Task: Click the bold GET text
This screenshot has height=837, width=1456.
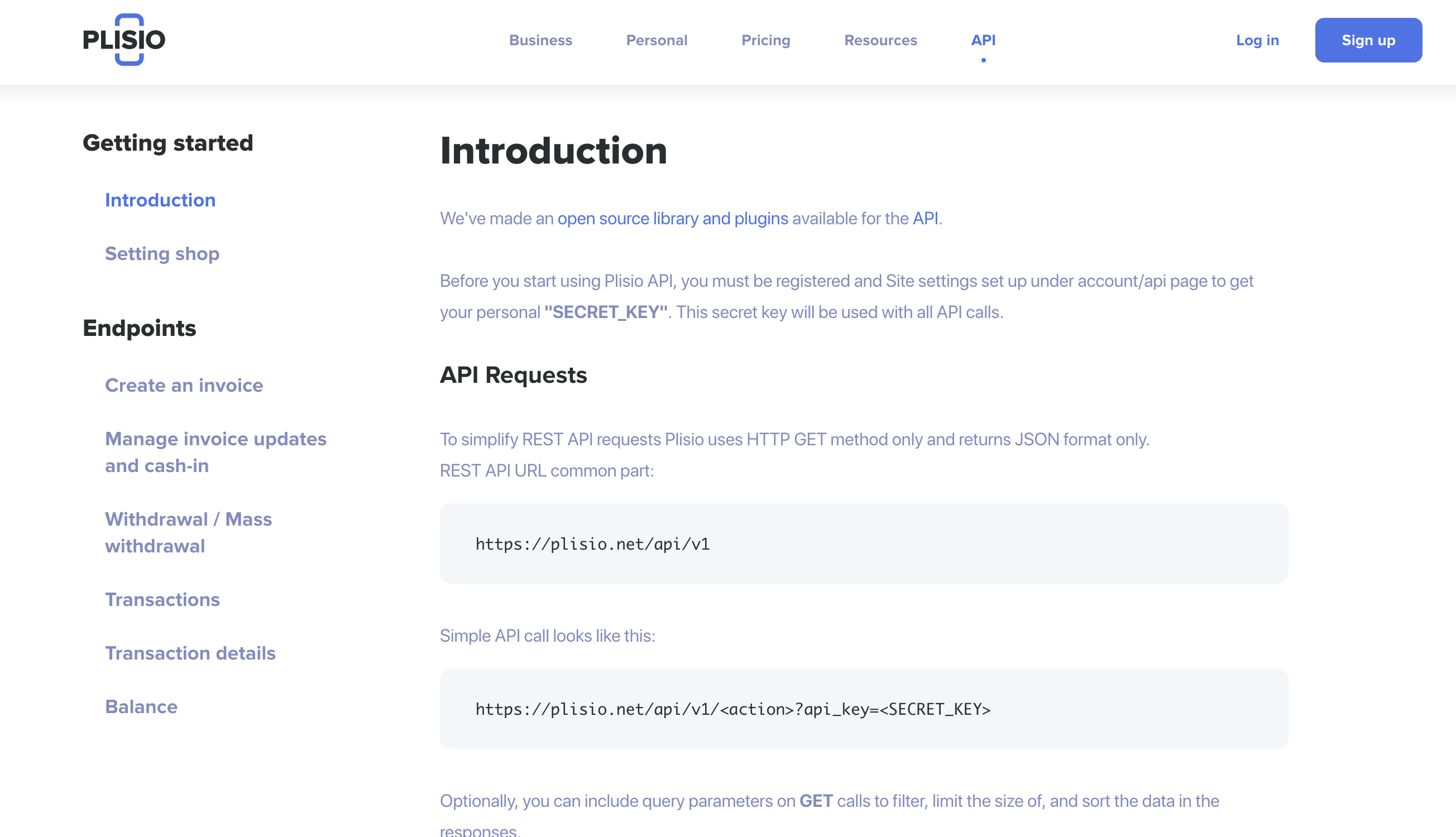Action: [x=816, y=801]
